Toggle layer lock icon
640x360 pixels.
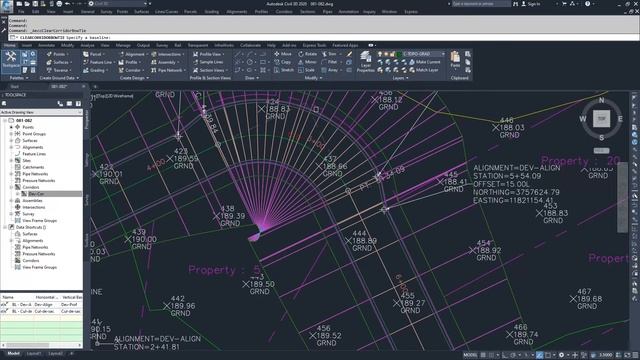(393, 54)
